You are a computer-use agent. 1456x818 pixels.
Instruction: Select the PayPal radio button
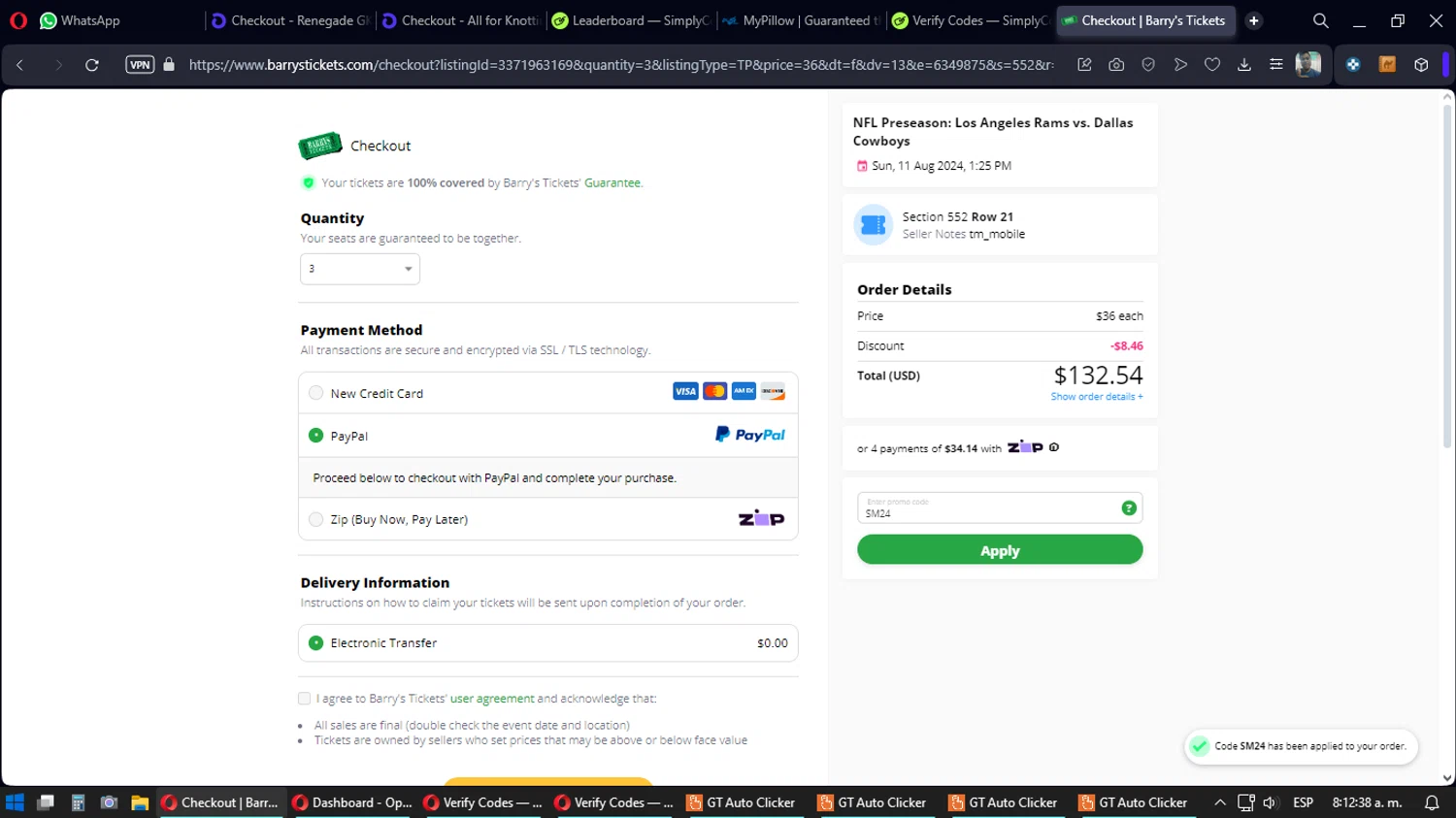315,436
